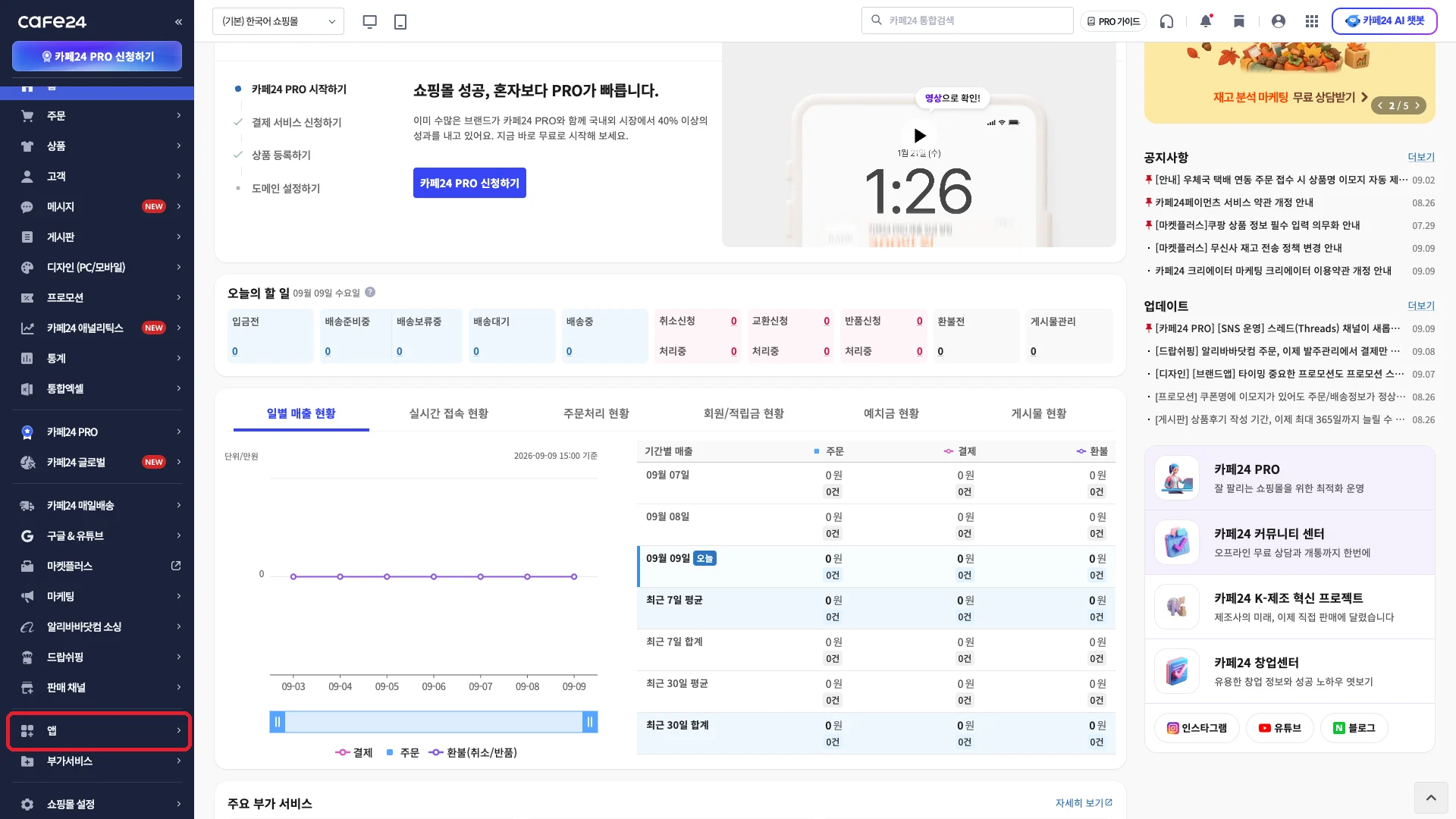Expand 앱 sidebar menu
This screenshot has height=819, width=1456.
[x=97, y=731]
